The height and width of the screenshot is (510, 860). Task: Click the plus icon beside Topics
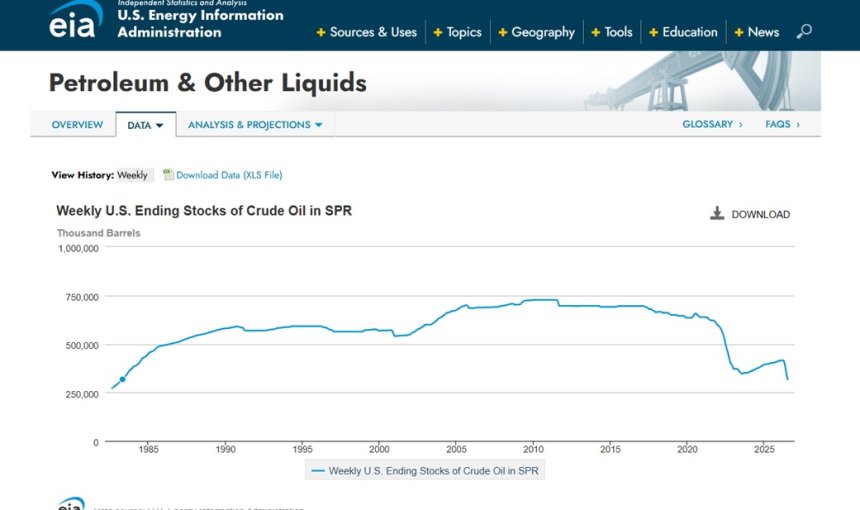point(438,33)
